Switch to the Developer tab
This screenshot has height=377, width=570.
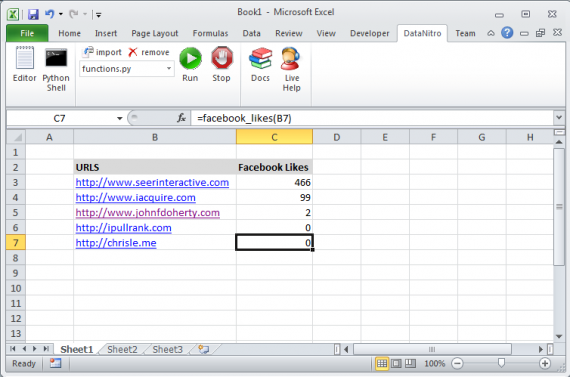[369, 33]
